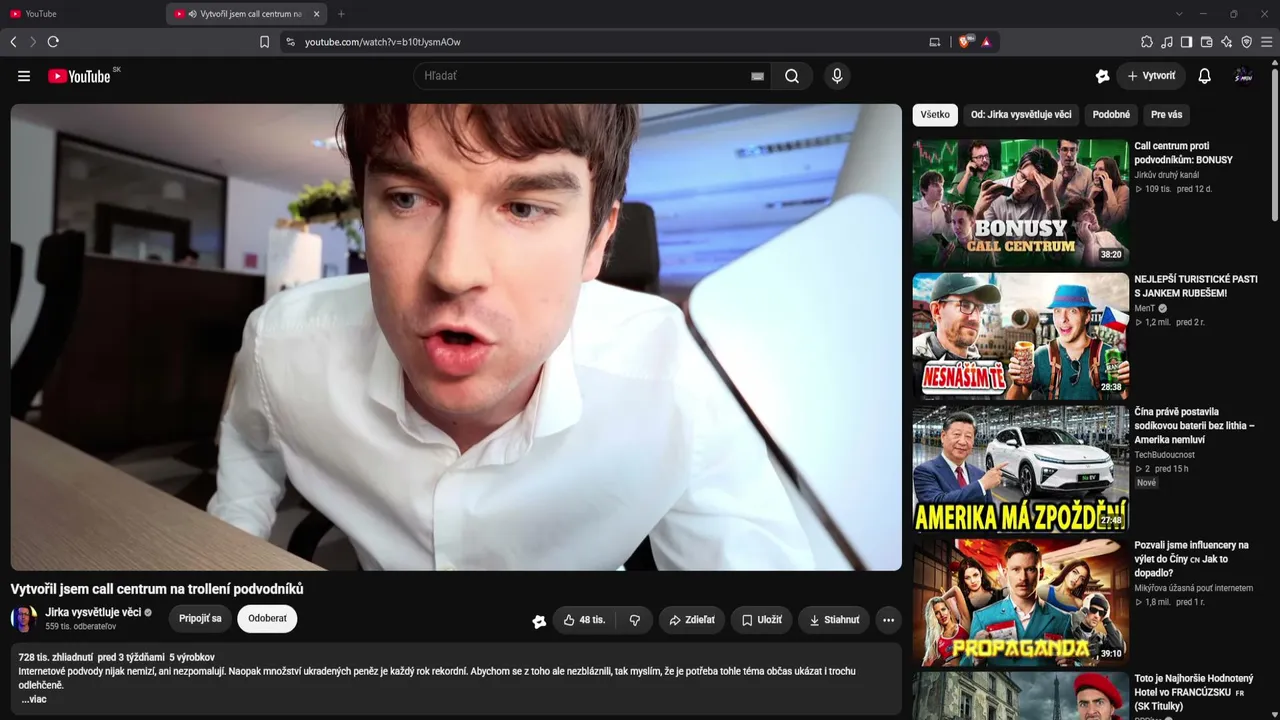Click the sparkle icon left of the like button
Image resolution: width=1280 pixels, height=720 pixels.
tap(539, 621)
